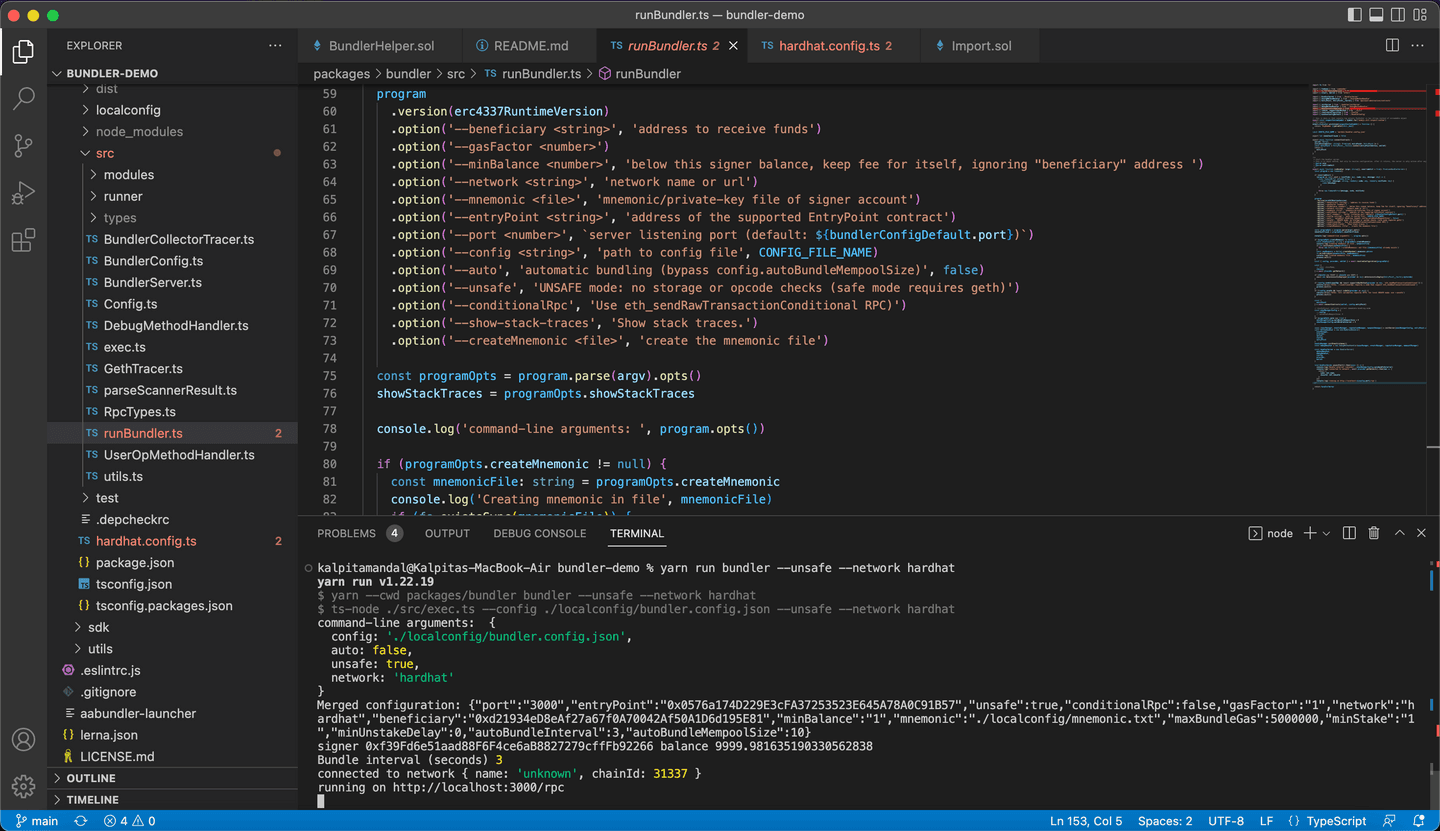Expand the localconfig folder
This screenshot has height=831, width=1440.
173,110
